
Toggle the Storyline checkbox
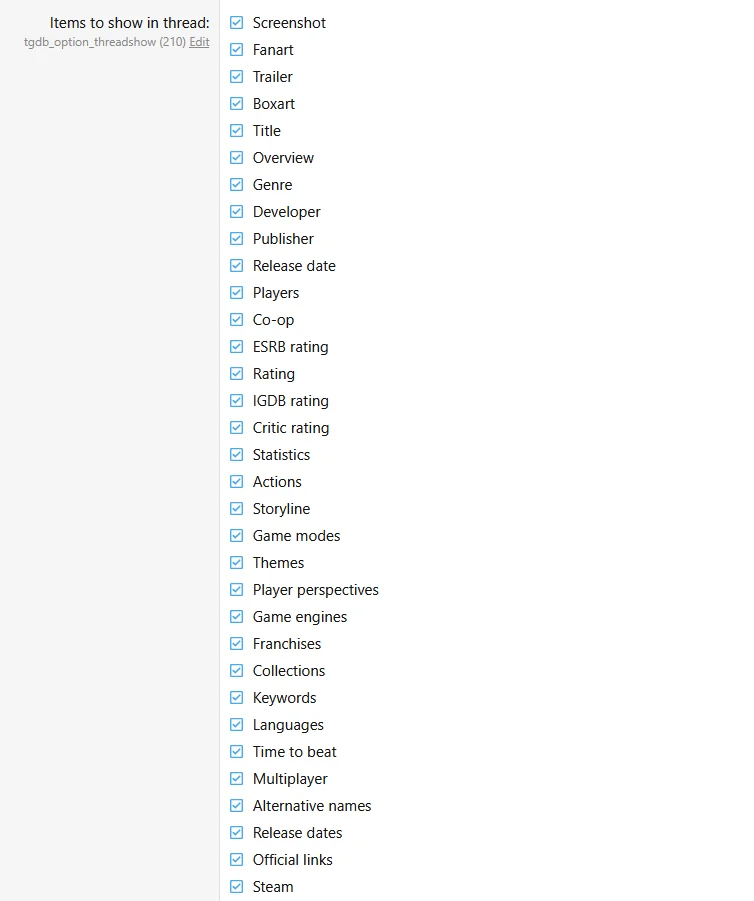point(236,509)
